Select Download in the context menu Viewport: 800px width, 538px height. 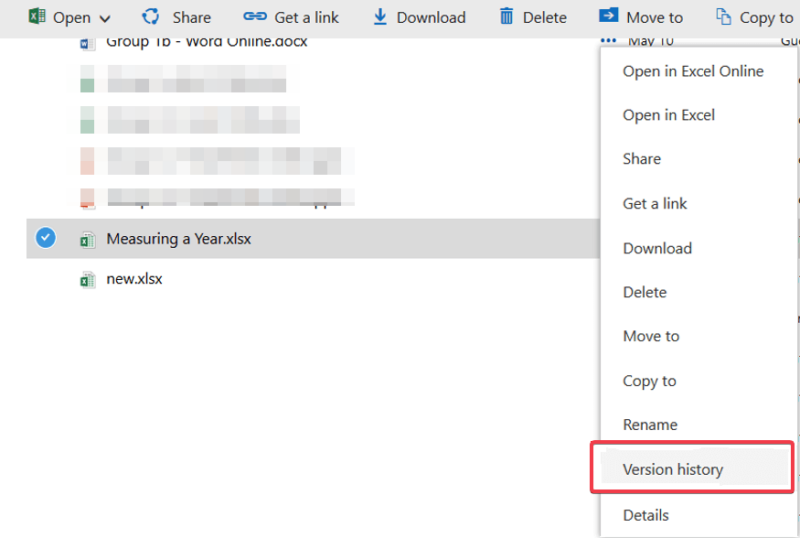tap(657, 249)
